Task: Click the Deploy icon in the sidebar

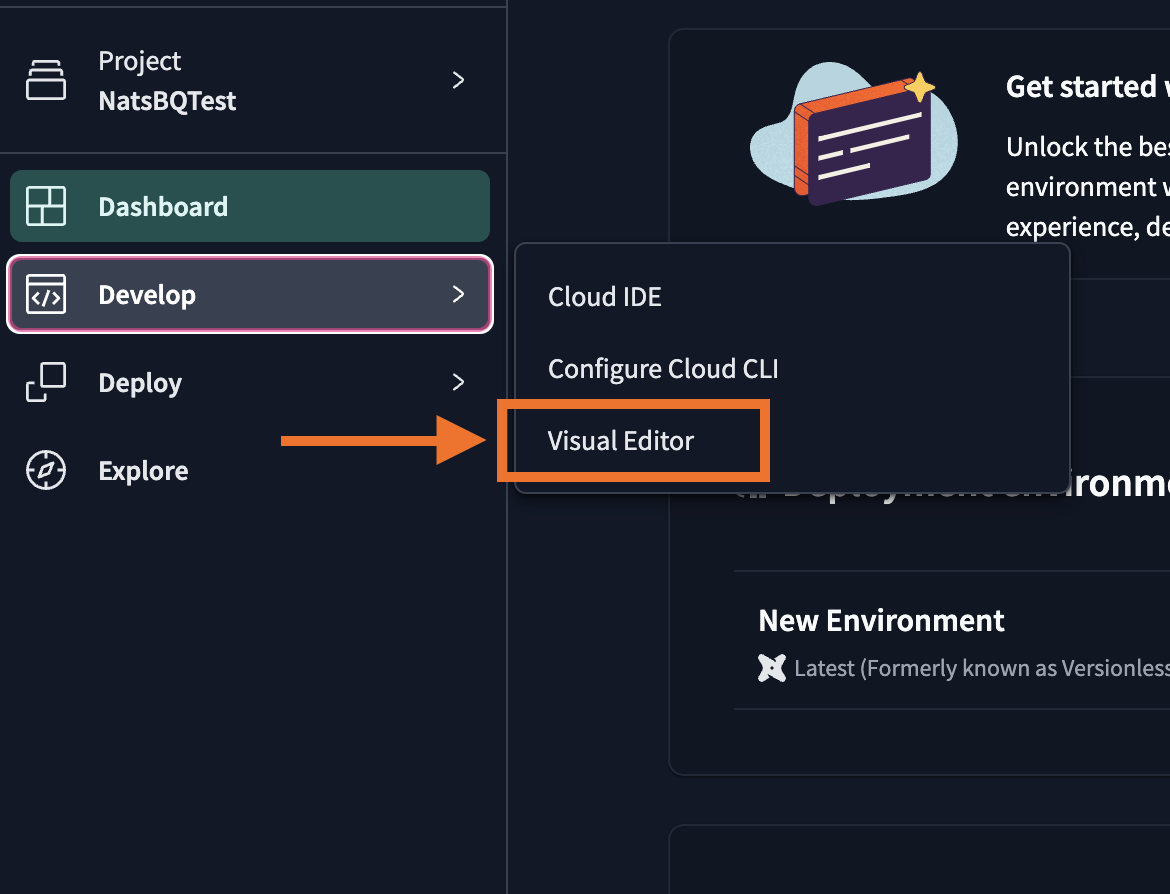Action: pos(47,382)
